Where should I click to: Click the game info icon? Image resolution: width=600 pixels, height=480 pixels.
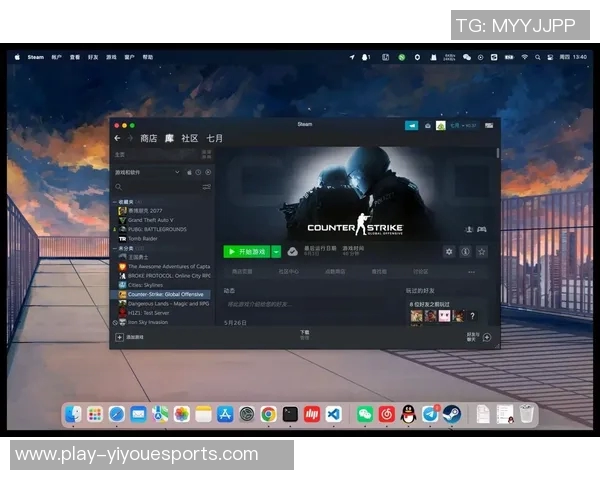tap(465, 252)
